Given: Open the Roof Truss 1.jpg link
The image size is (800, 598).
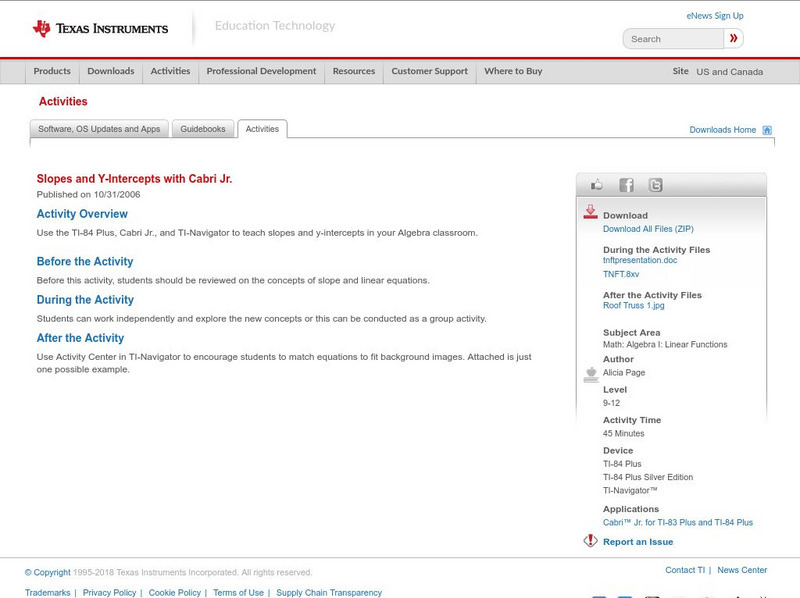Looking at the screenshot, I should coord(633,305).
